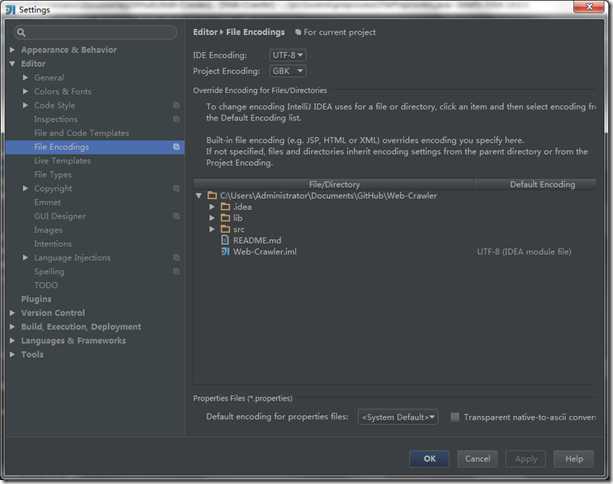Image resolution: width=613 pixels, height=484 pixels.
Task: Expand Colors & Fonts arrow
Action: (x=25, y=91)
